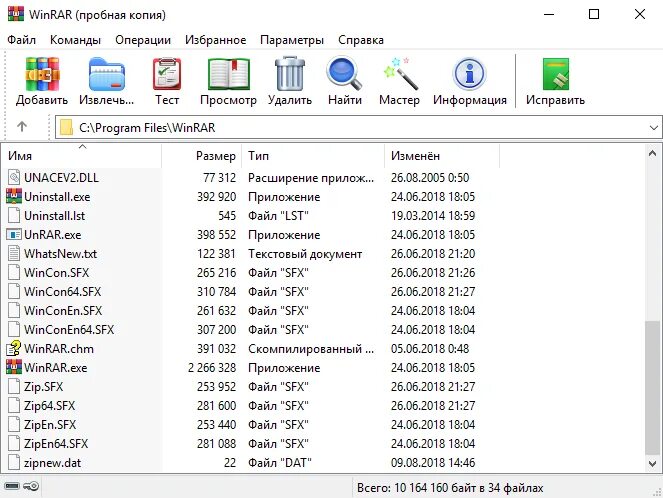Open the Просмотр (View) book icon
663x498 pixels.
228,74
